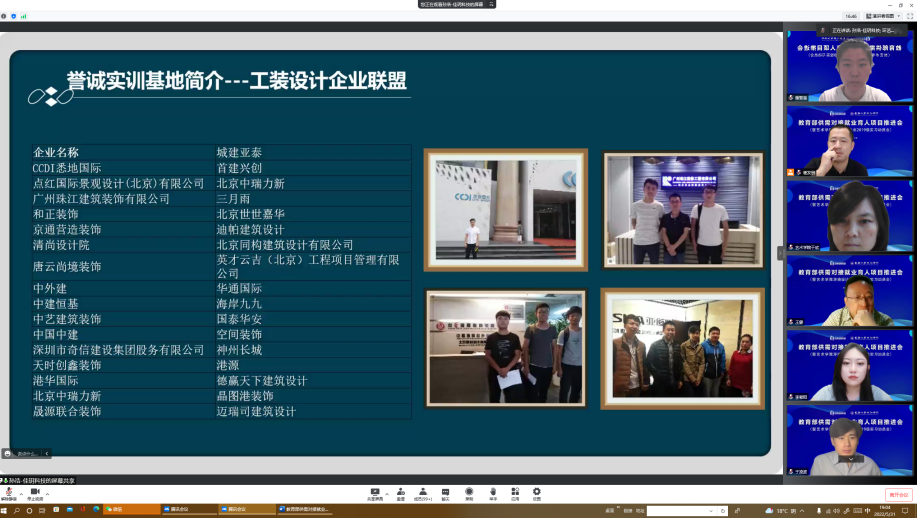
Task: Click the bottom-left reception desk photo
Action: [x=506, y=348]
